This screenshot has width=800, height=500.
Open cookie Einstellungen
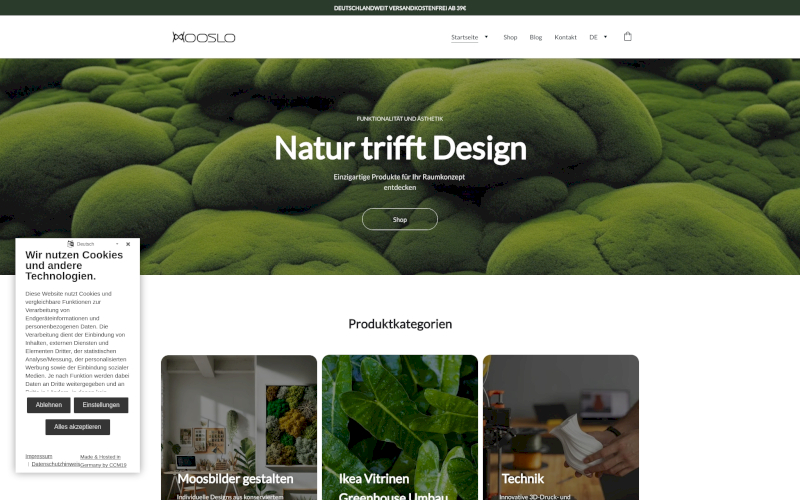click(x=101, y=405)
